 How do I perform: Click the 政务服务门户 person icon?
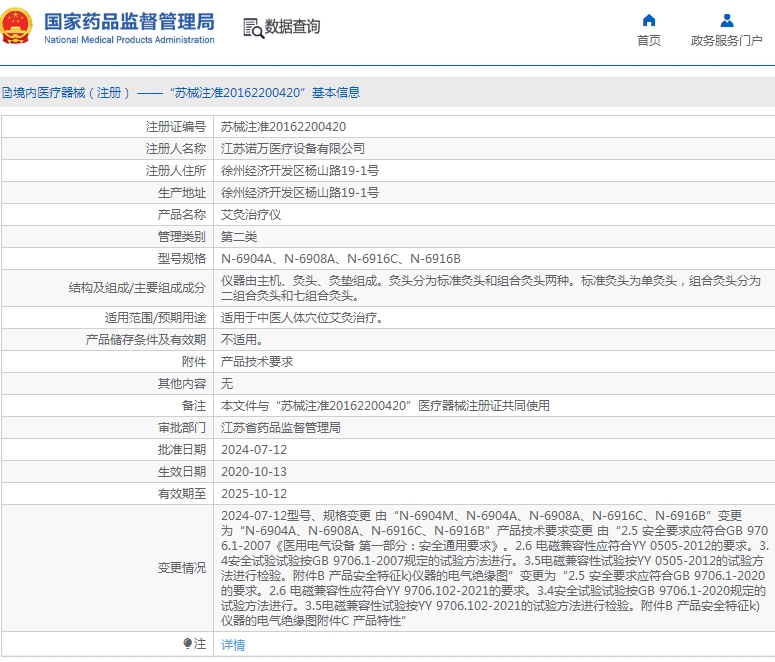(x=727, y=20)
